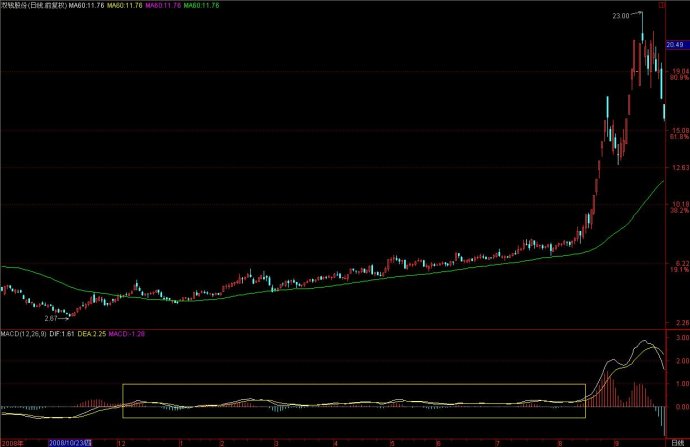Viewport: 690px width, 447px height.
Task: Click the 38.2% Fibonacci level label
Action: pos(679,211)
